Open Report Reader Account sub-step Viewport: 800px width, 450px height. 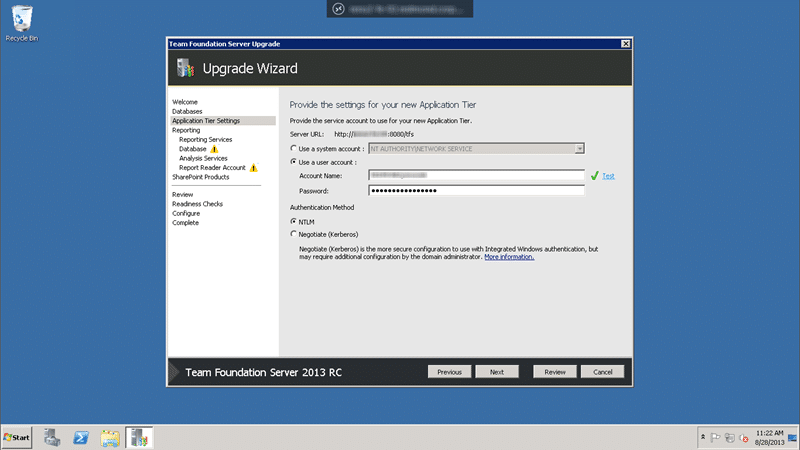pos(212,168)
